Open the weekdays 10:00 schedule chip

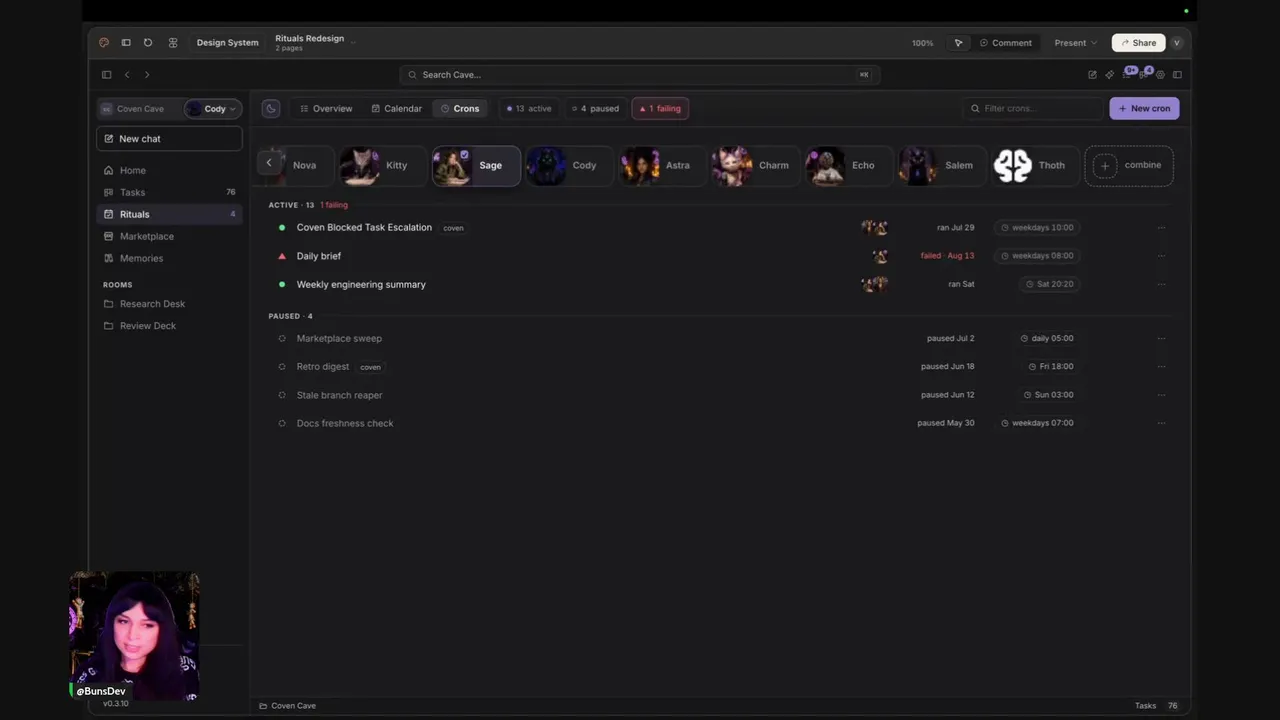(x=1036, y=228)
